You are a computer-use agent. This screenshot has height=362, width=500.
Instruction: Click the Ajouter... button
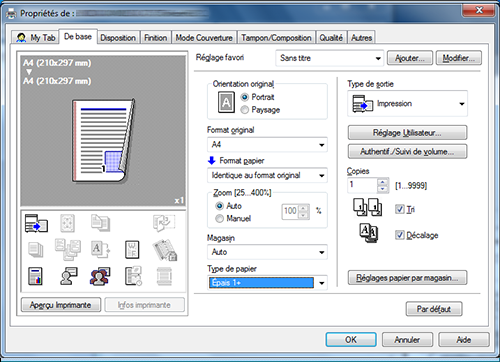coord(410,58)
